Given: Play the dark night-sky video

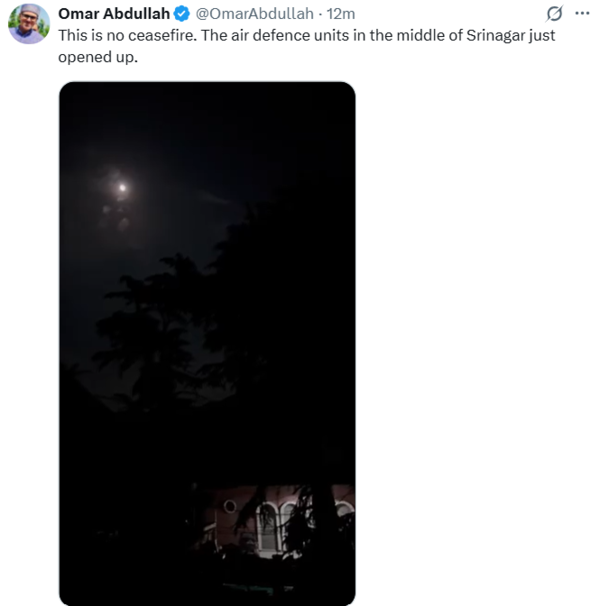Looking at the screenshot, I should (207, 343).
